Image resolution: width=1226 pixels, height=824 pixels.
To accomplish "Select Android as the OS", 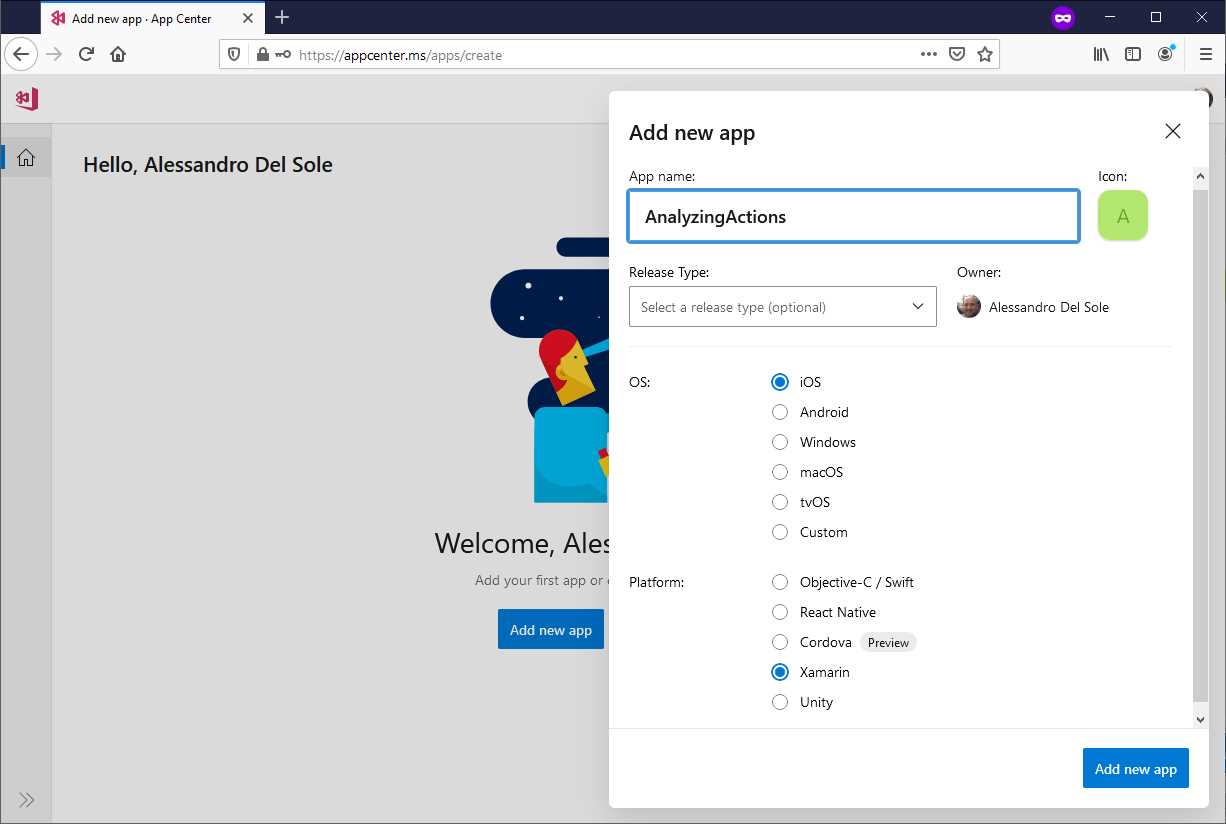I will point(780,412).
